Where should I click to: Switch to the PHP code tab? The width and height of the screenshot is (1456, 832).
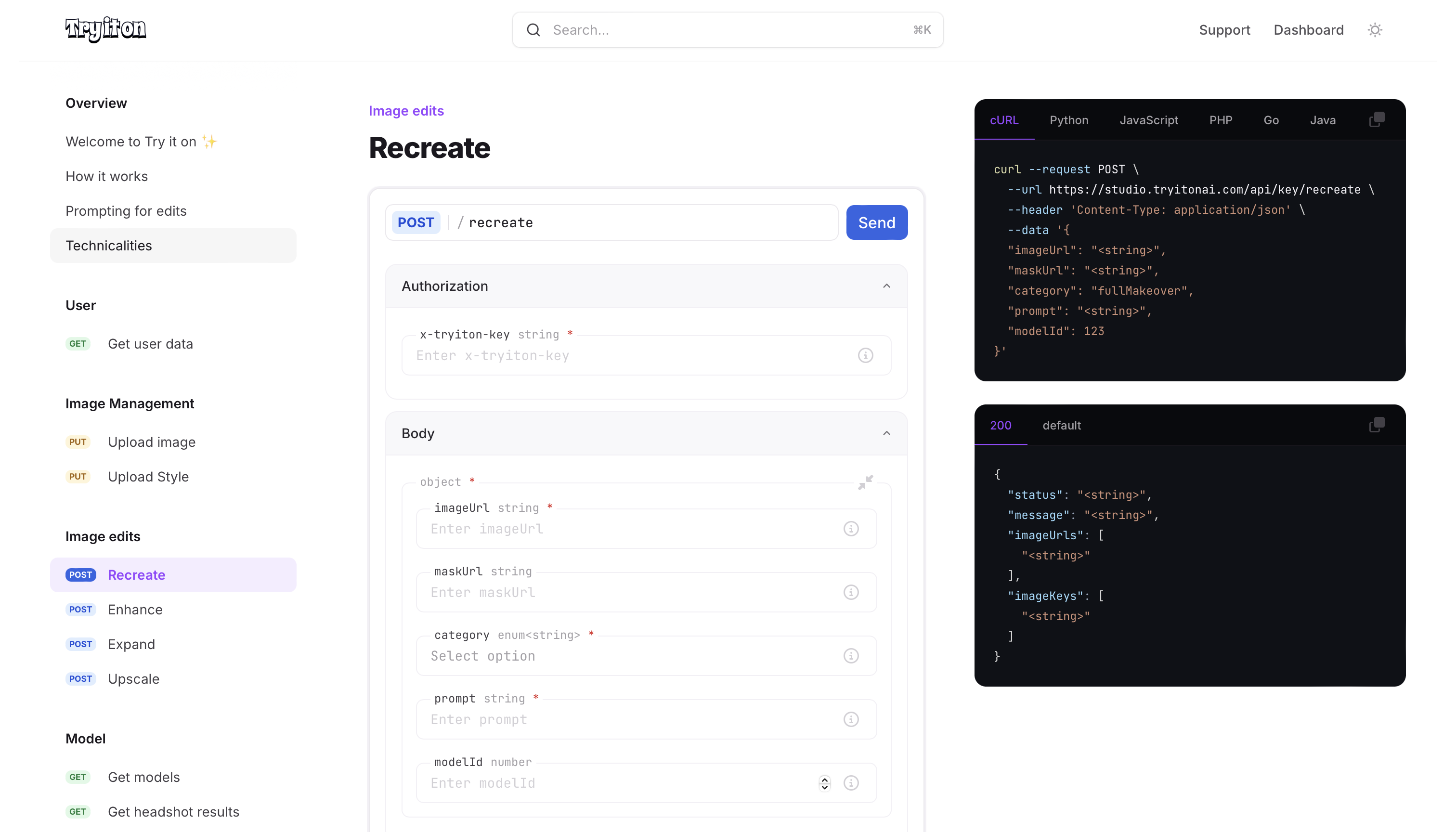pos(1221,120)
